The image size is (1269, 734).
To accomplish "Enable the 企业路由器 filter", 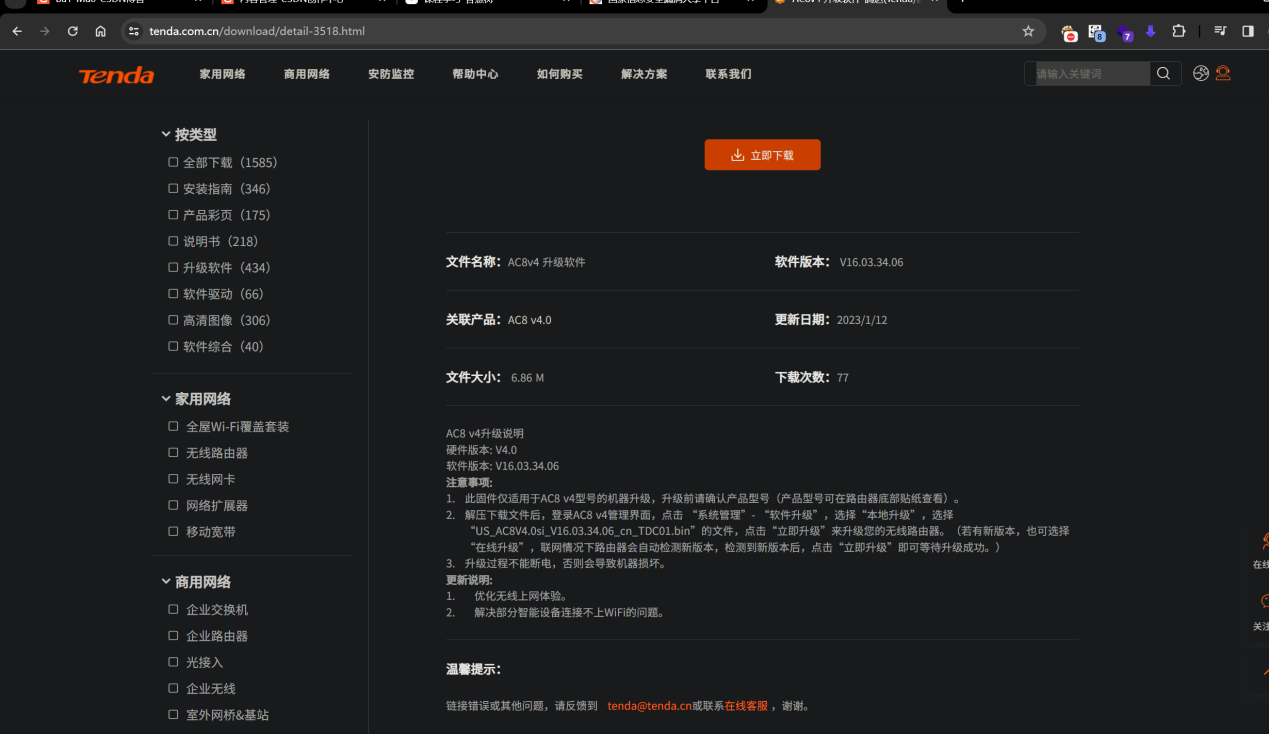I will [x=174, y=636].
